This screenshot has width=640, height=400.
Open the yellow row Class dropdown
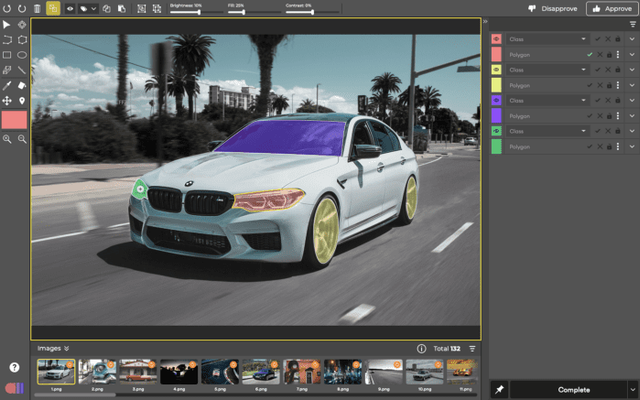click(548, 70)
